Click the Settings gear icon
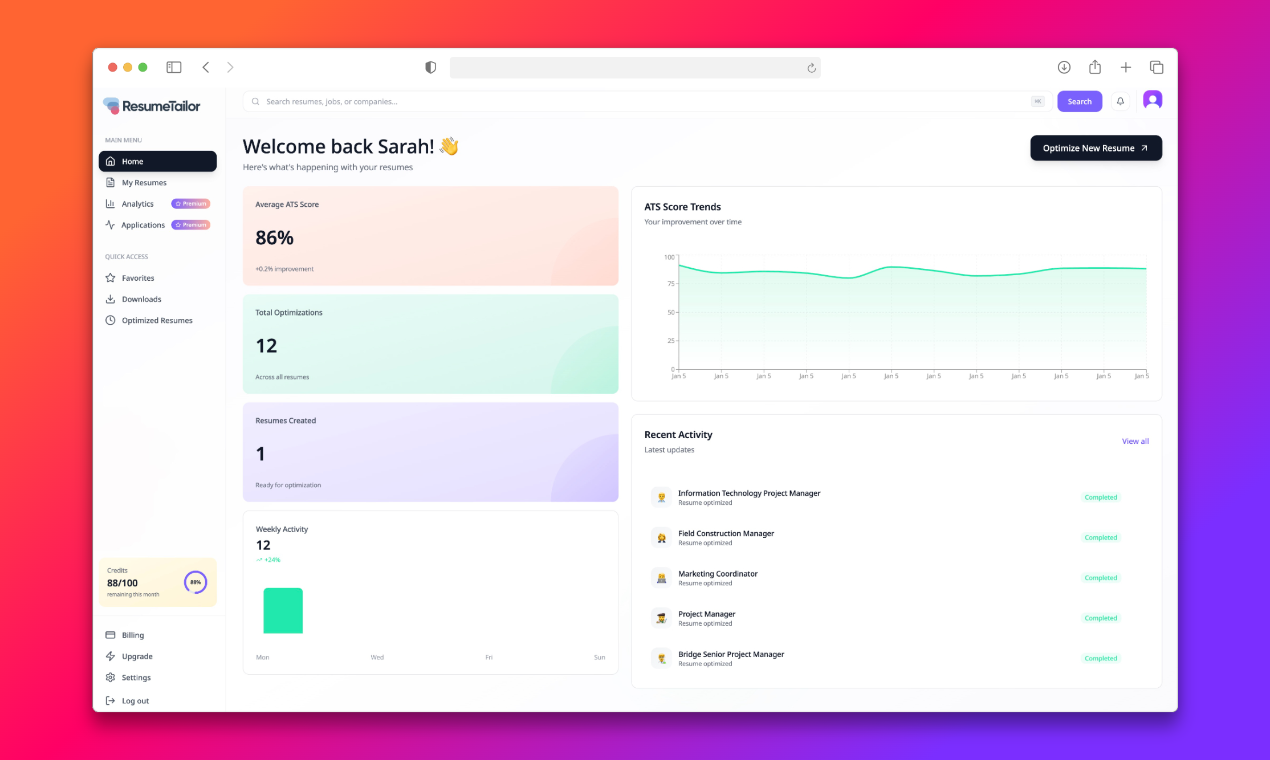Screen dimensions: 1270x760 tap(111, 677)
